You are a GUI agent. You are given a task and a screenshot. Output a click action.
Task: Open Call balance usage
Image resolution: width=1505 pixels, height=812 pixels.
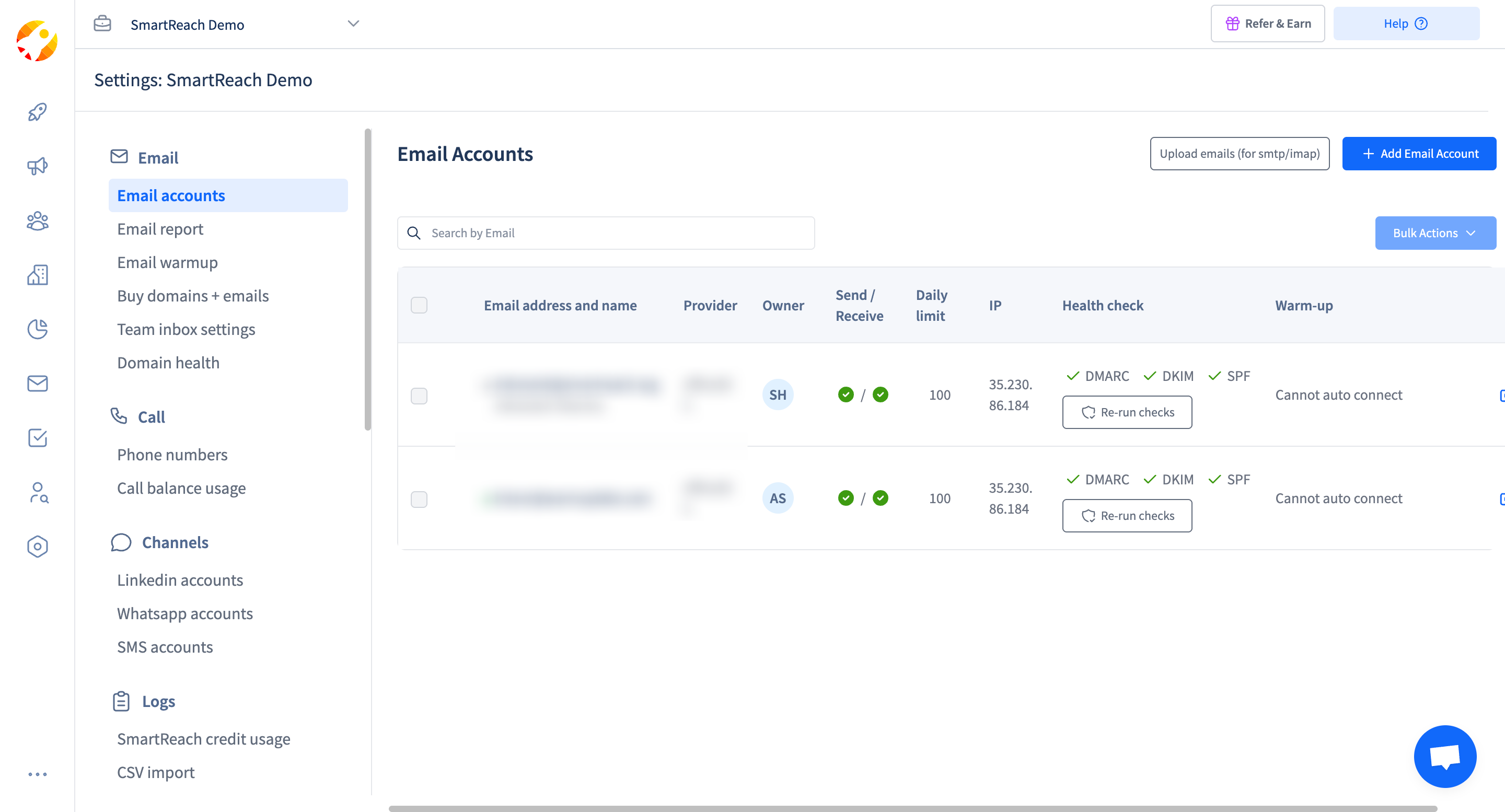tap(181, 489)
